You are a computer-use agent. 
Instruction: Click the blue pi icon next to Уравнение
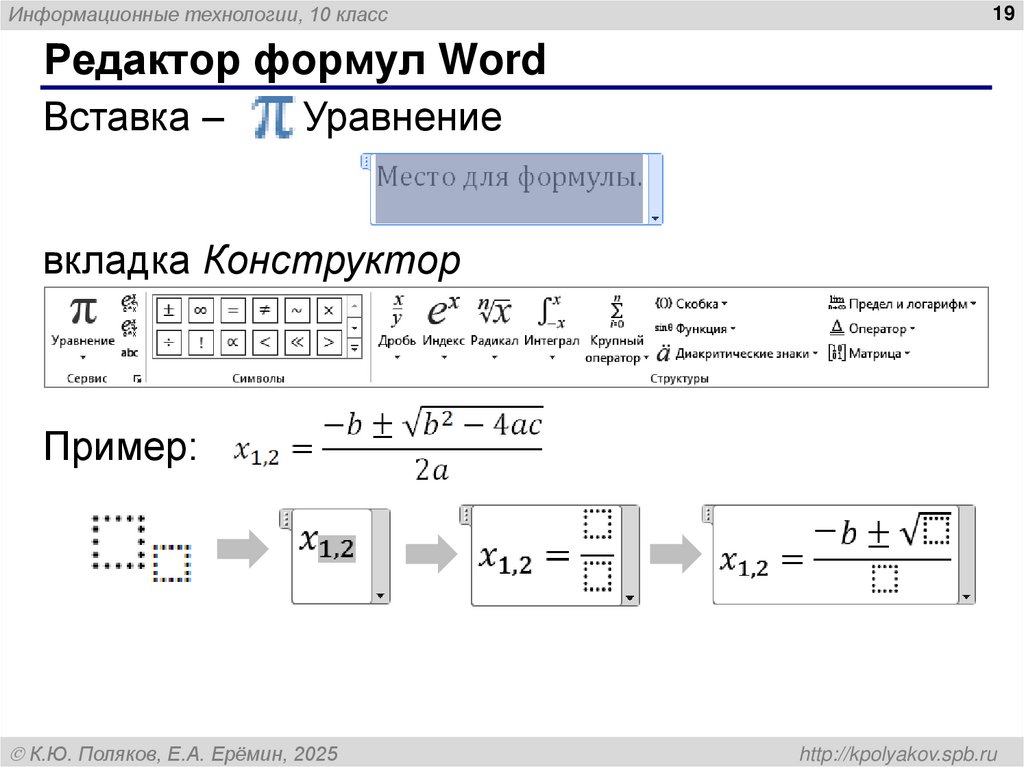coord(274,117)
